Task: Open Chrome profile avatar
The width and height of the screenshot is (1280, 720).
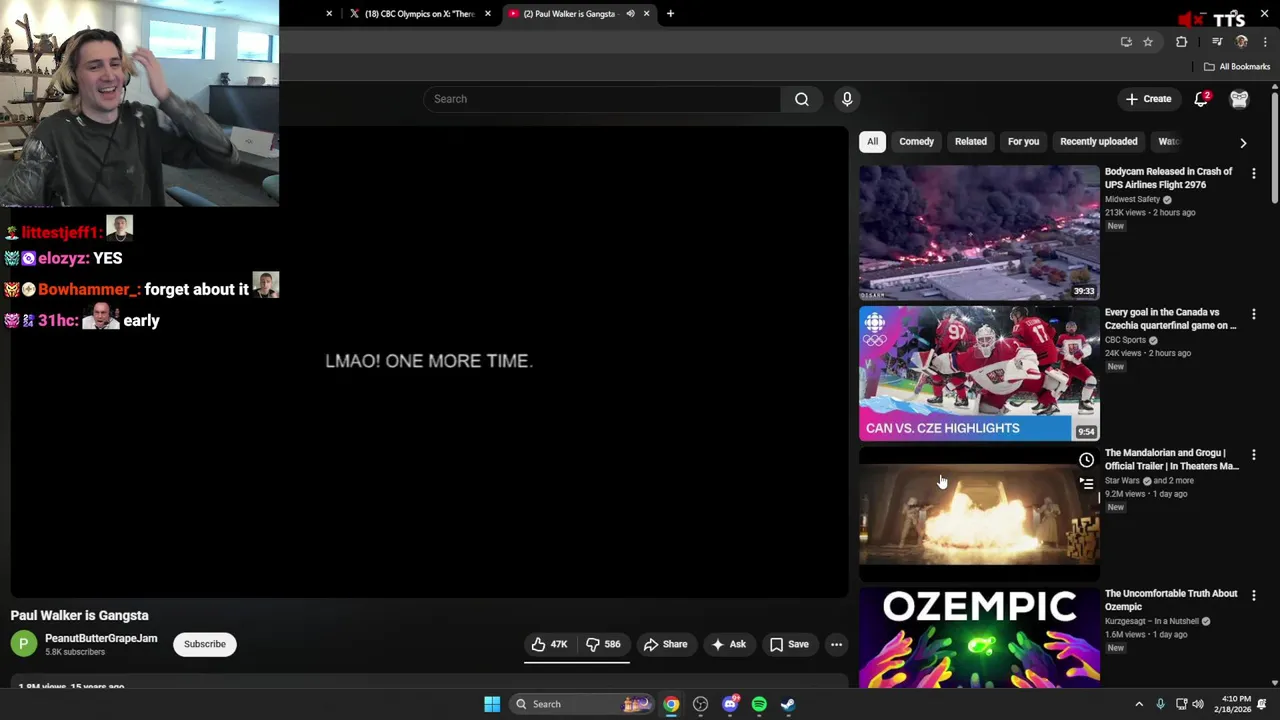Action: coord(1242,42)
